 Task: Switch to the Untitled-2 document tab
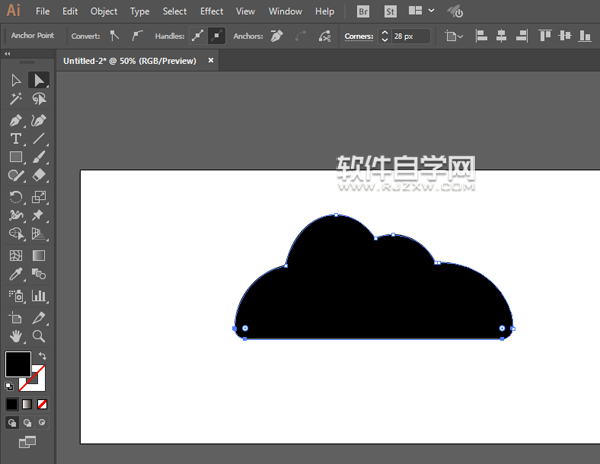pos(132,60)
